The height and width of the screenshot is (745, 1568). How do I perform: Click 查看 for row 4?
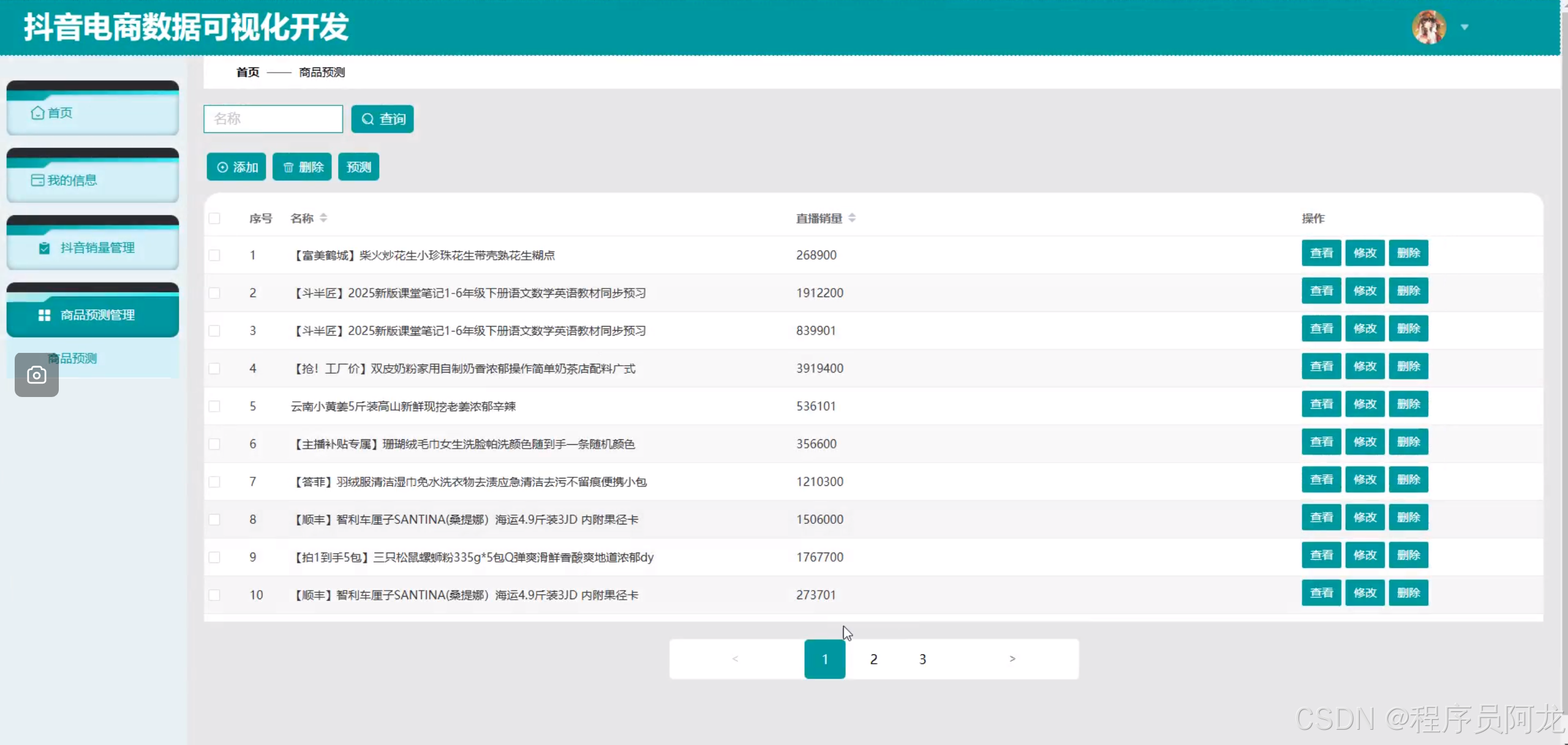click(1321, 366)
